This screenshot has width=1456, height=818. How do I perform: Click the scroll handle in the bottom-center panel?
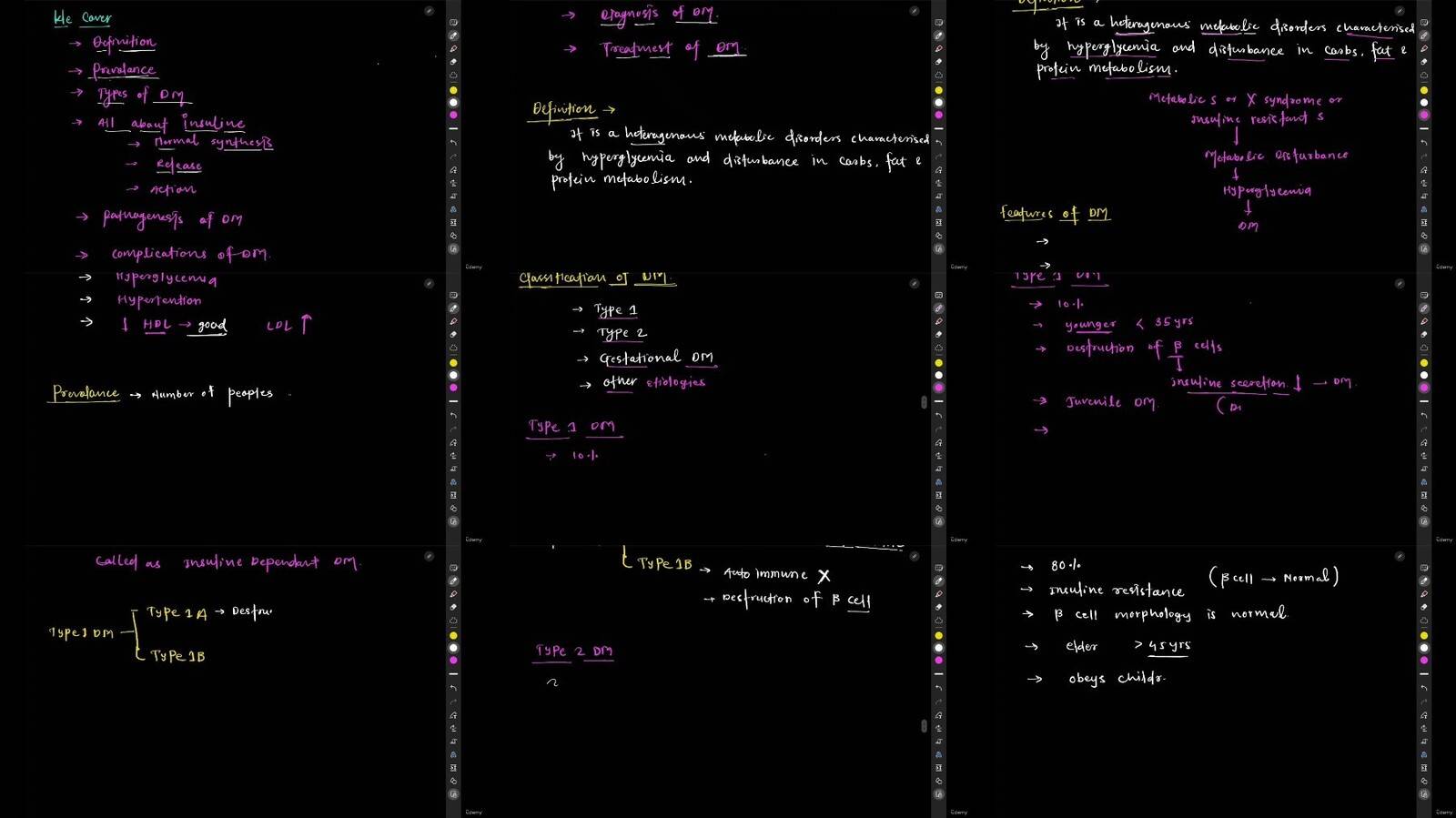click(924, 725)
